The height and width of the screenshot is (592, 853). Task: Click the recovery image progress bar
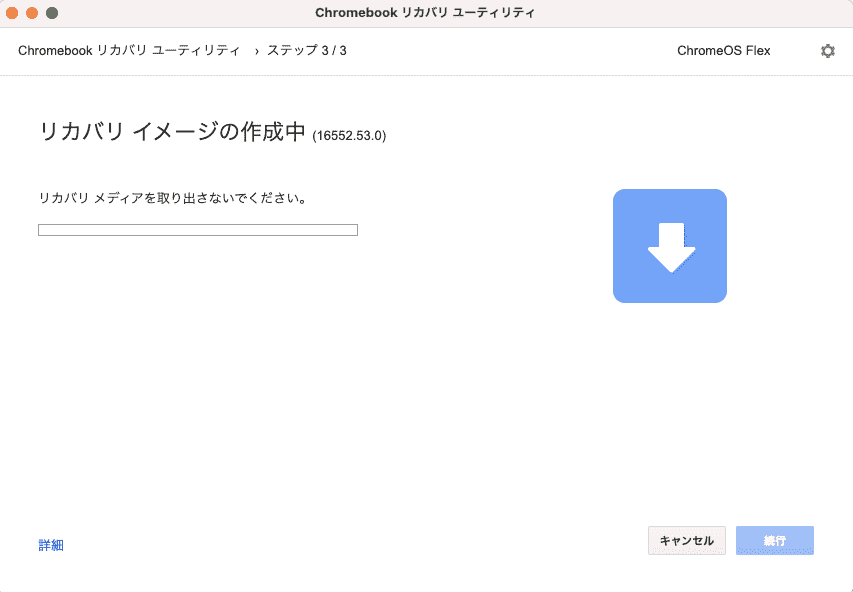(198, 230)
